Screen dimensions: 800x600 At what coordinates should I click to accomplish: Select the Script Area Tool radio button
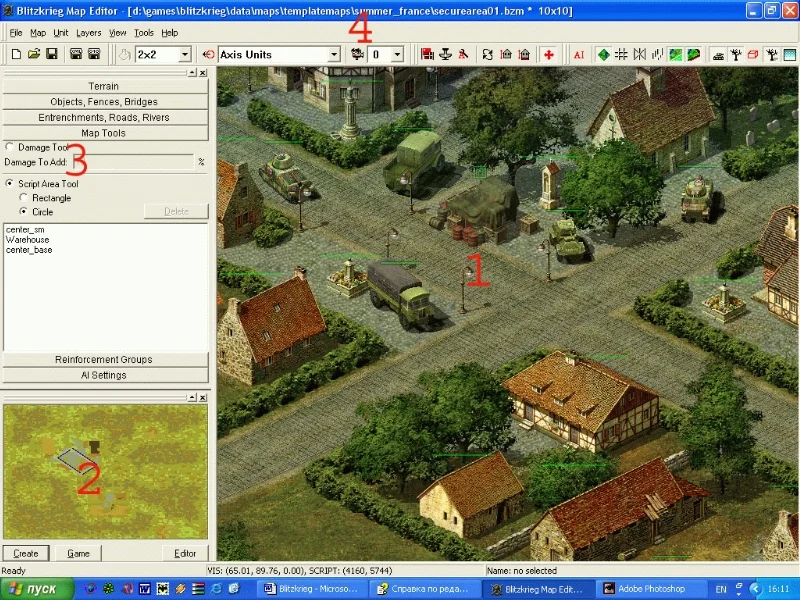10,183
